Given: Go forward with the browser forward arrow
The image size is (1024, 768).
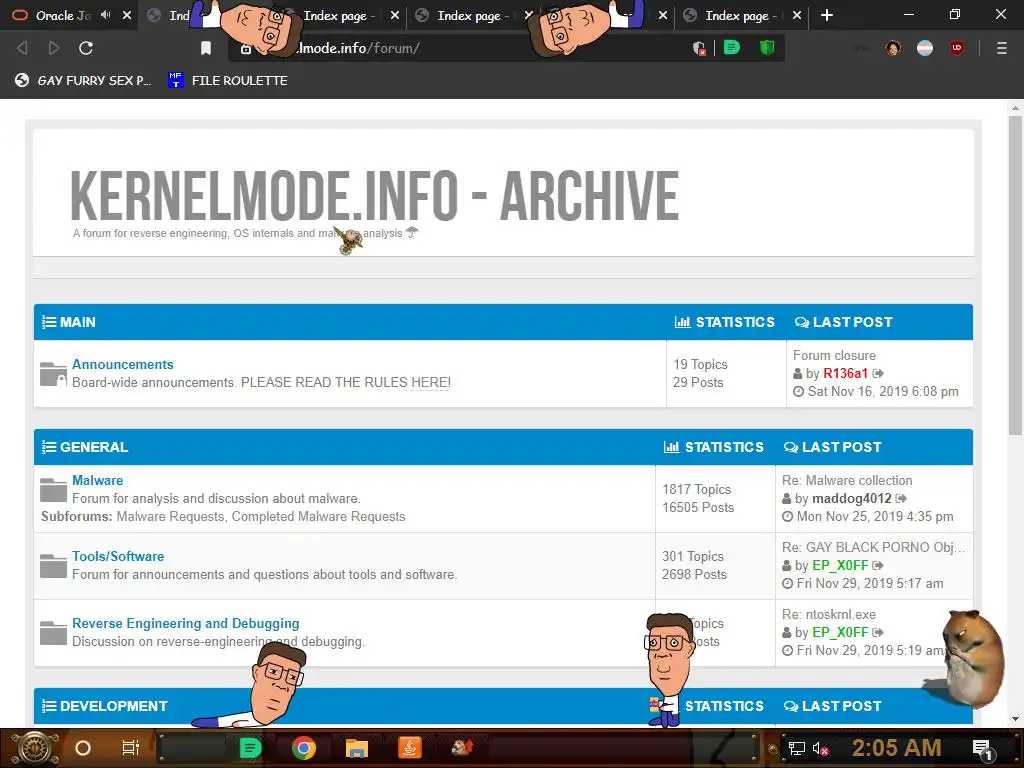Looking at the screenshot, I should [x=54, y=48].
